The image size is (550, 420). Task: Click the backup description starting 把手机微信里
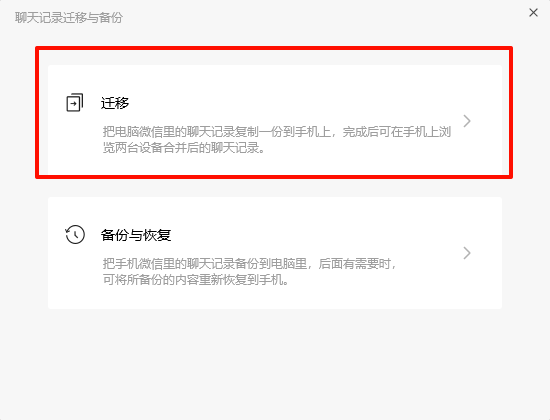point(249,272)
